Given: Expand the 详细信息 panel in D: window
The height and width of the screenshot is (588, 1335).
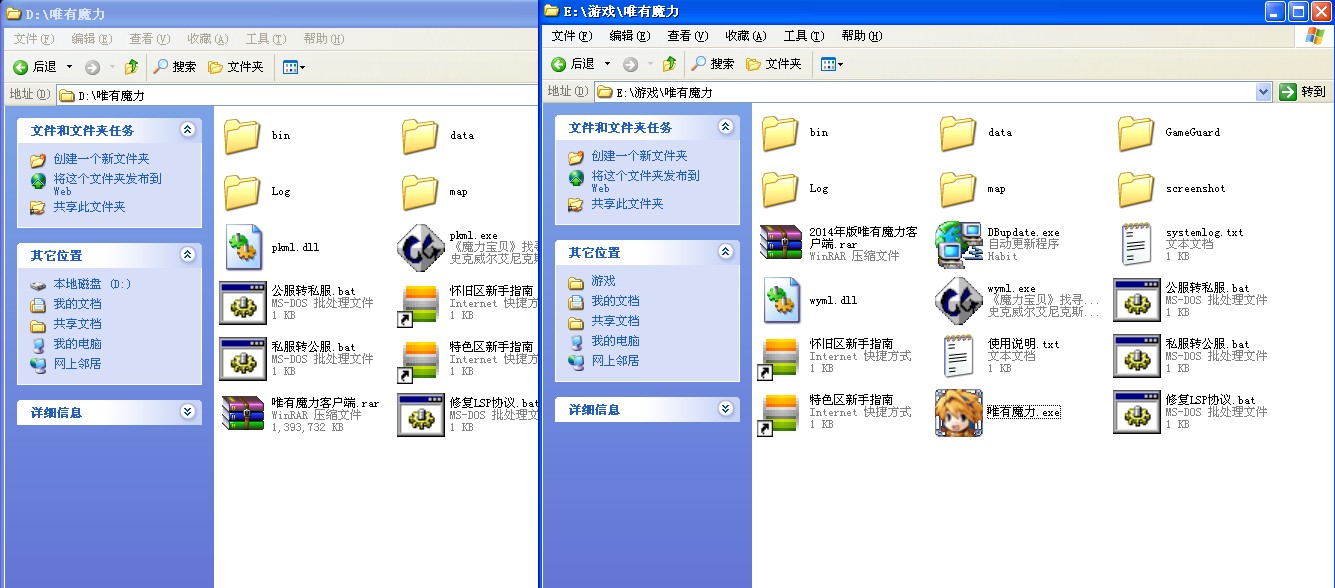Looking at the screenshot, I should point(186,411).
